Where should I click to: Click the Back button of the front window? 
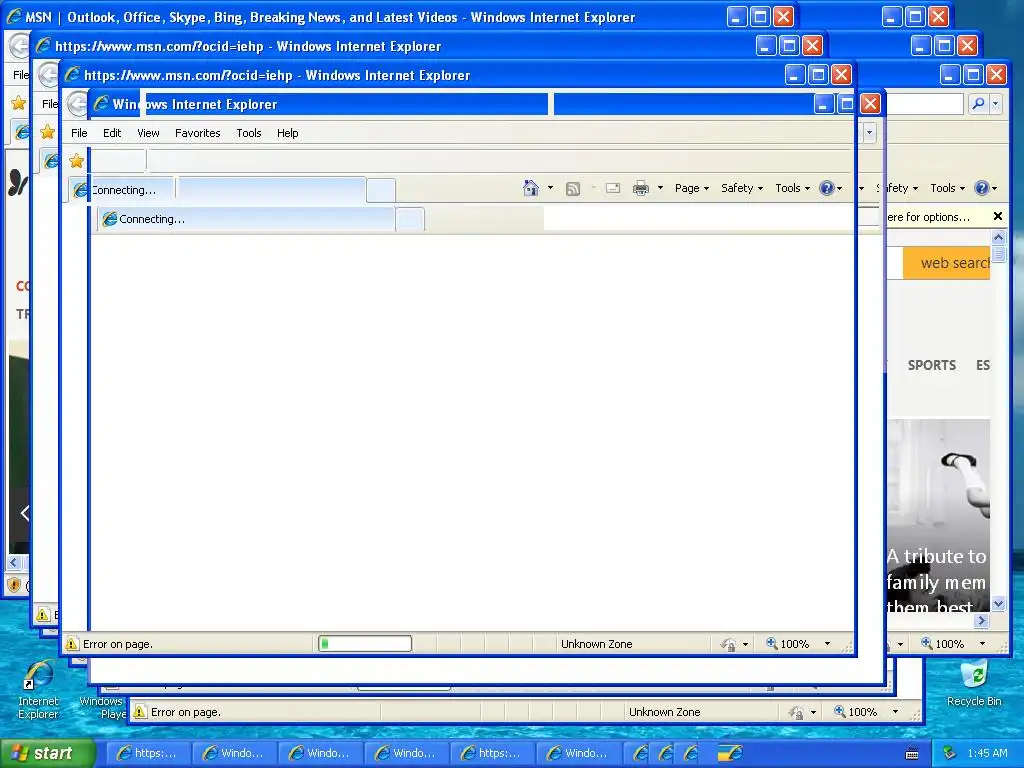[77, 104]
